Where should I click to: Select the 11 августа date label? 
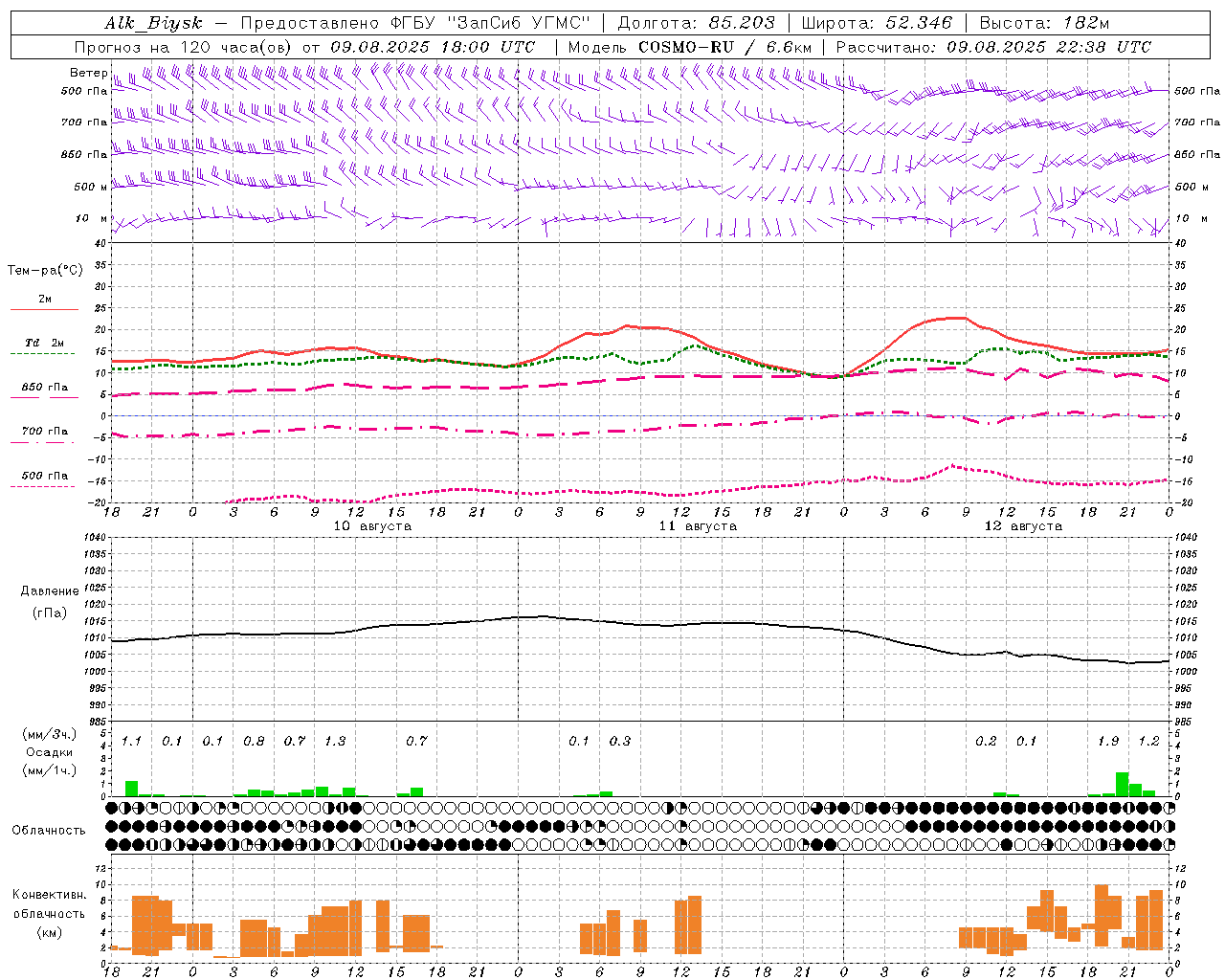(698, 526)
